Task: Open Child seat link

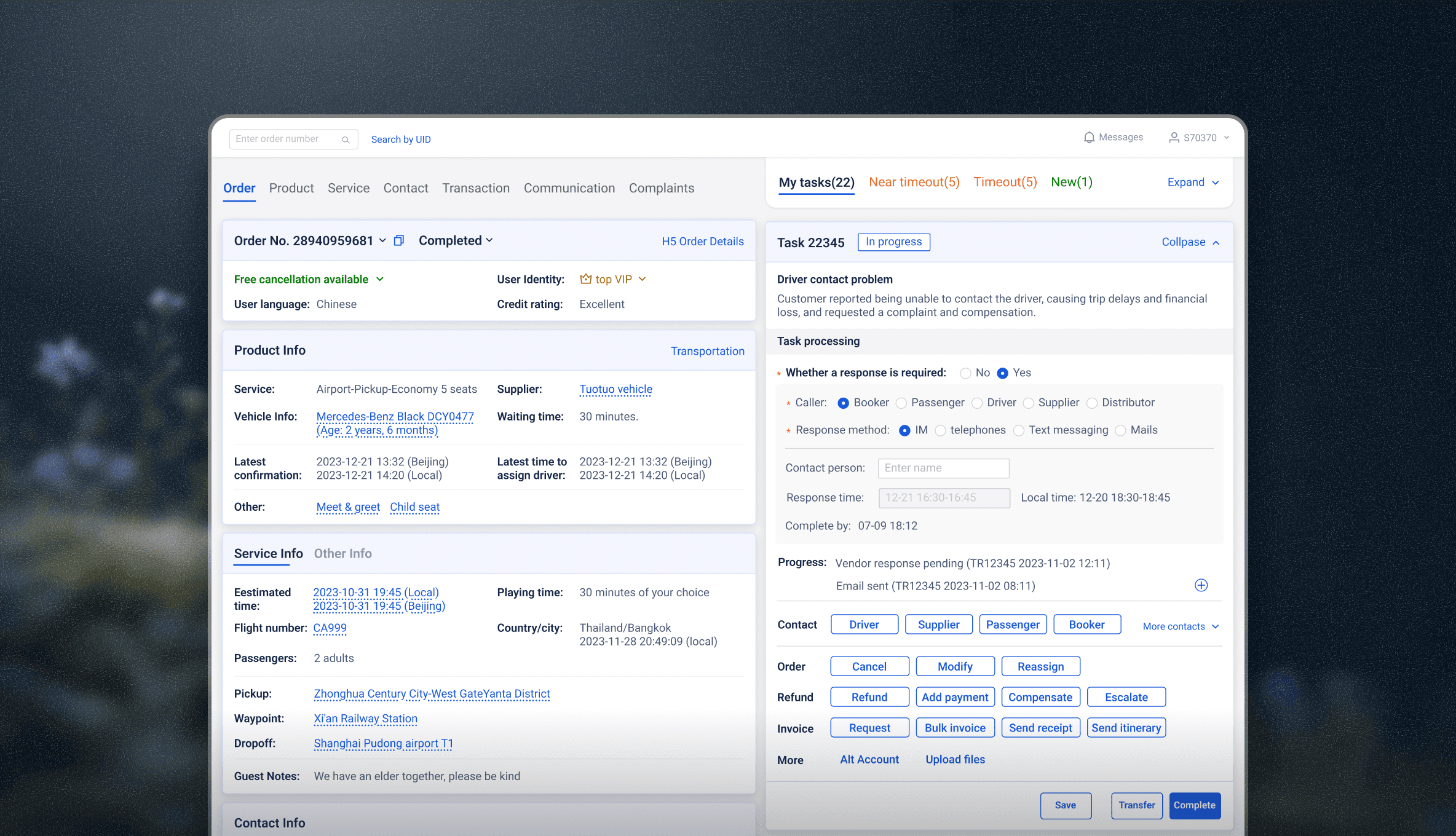Action: tap(415, 507)
